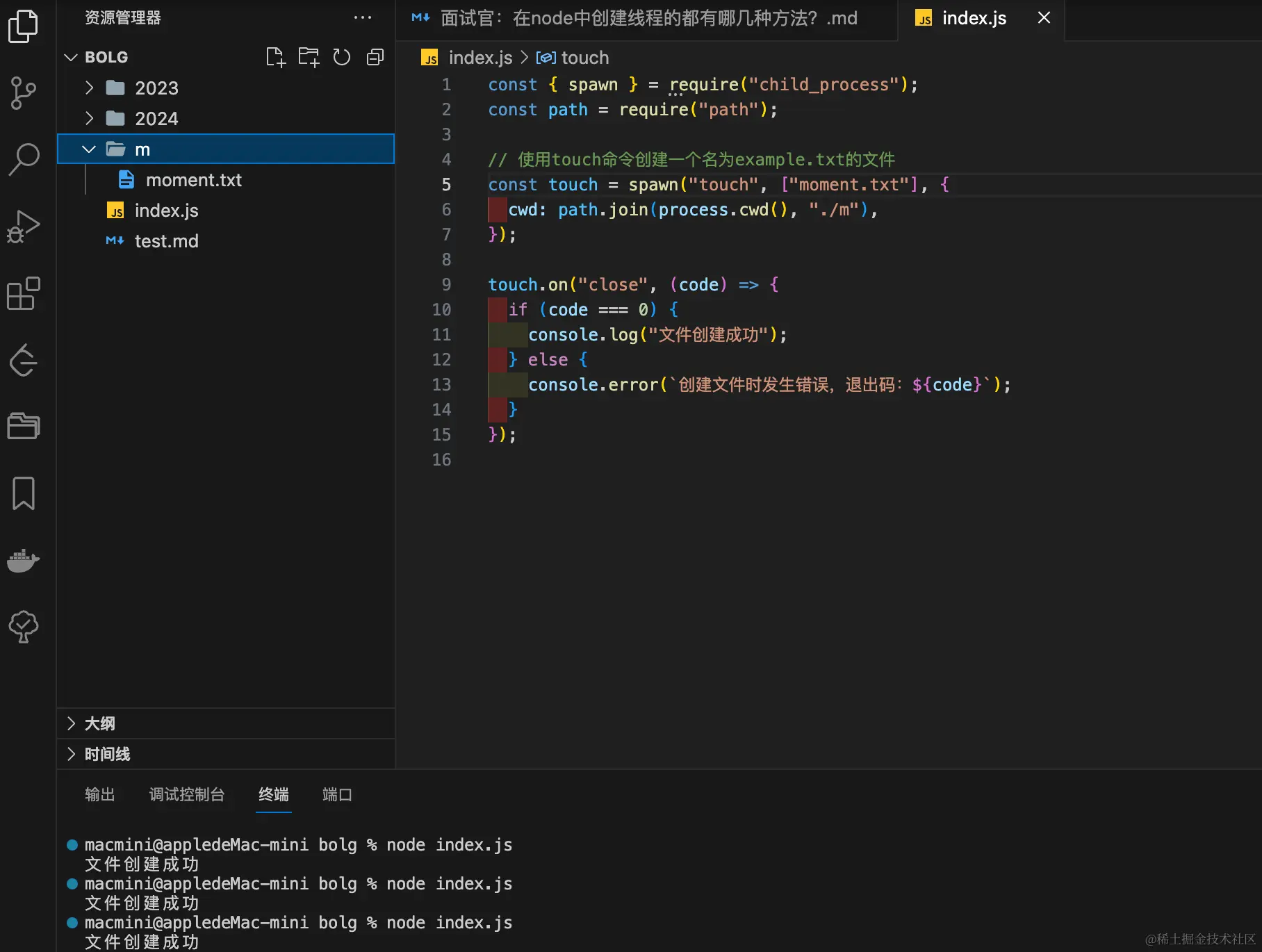Close the index.js editor tab
The width and height of the screenshot is (1262, 952).
1044,17
